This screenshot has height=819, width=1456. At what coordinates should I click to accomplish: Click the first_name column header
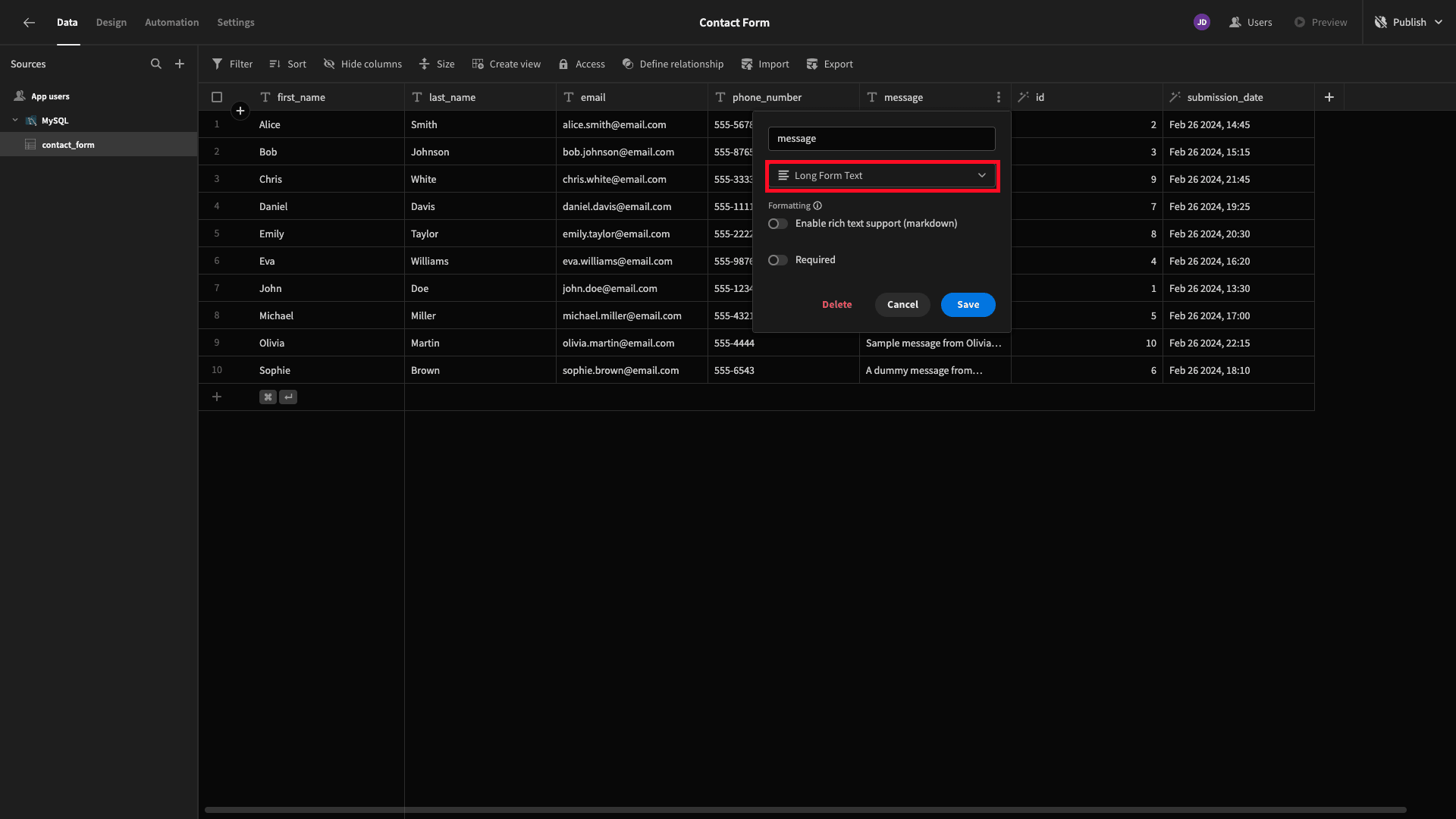coord(328,97)
